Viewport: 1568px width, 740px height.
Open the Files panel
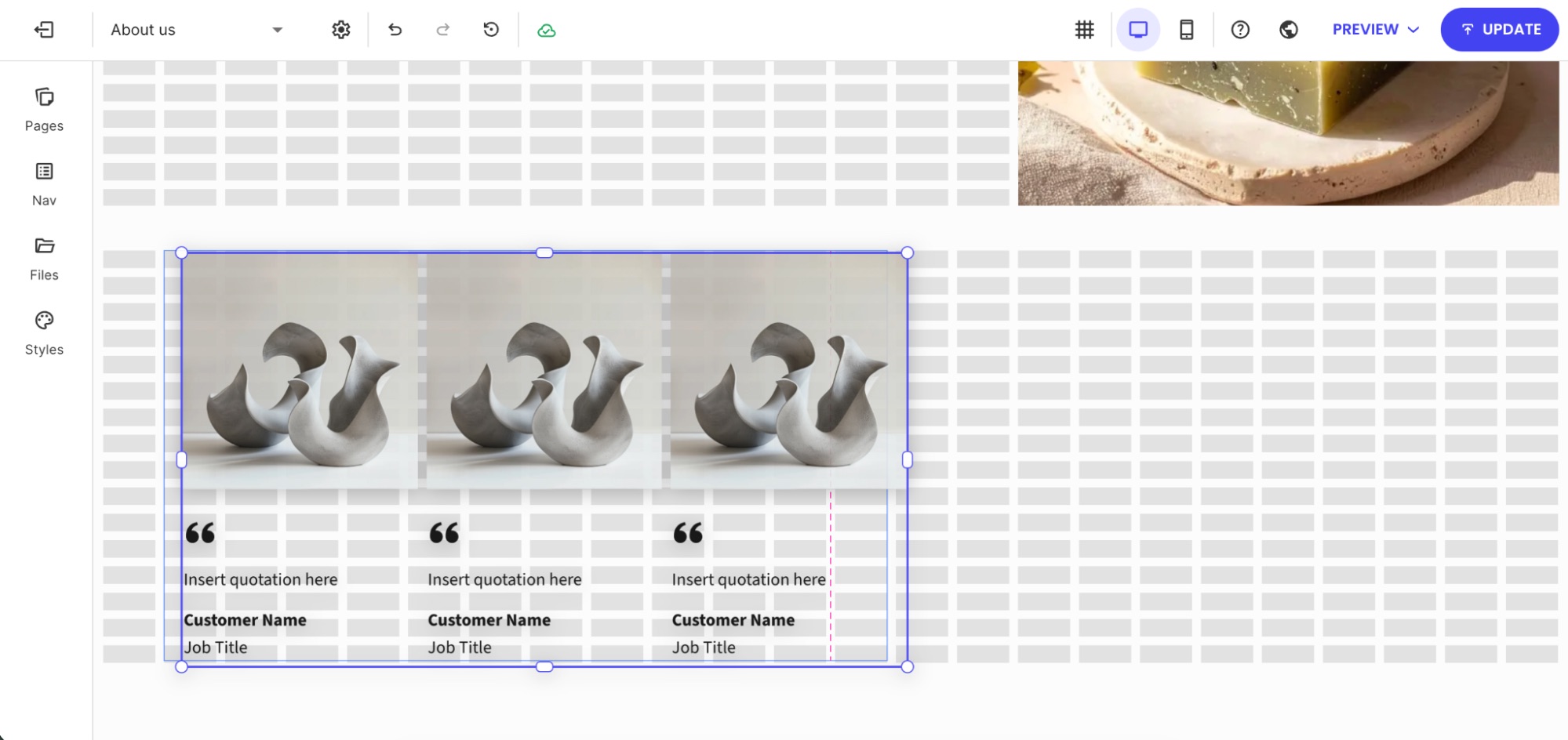click(44, 259)
